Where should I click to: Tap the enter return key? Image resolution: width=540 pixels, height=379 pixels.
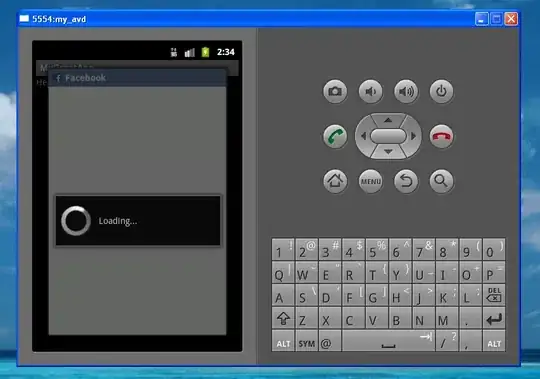pyautogui.click(x=494, y=318)
